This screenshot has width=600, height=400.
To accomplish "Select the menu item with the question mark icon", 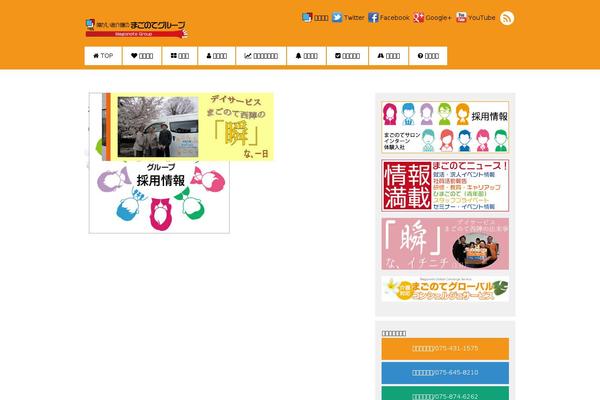I will 428,56.
